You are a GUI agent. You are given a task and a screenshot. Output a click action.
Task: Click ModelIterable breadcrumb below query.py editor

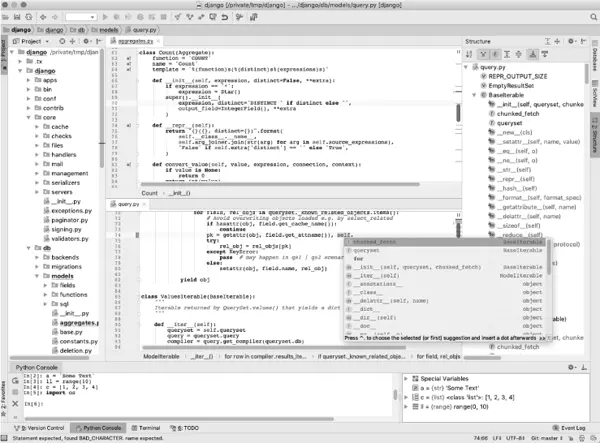pos(161,357)
